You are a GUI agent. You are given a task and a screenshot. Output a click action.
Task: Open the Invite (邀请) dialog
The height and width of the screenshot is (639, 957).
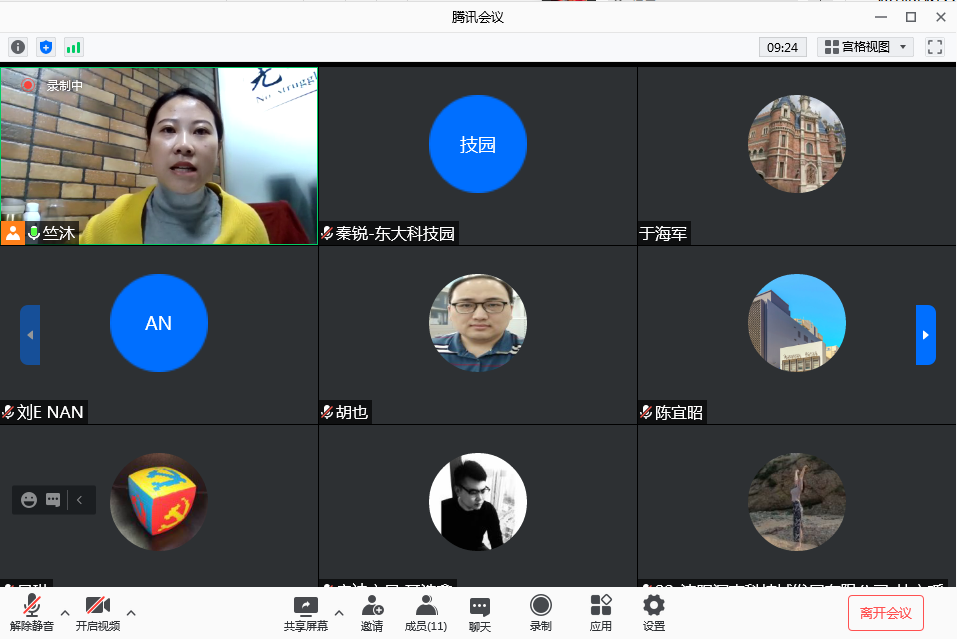372,613
